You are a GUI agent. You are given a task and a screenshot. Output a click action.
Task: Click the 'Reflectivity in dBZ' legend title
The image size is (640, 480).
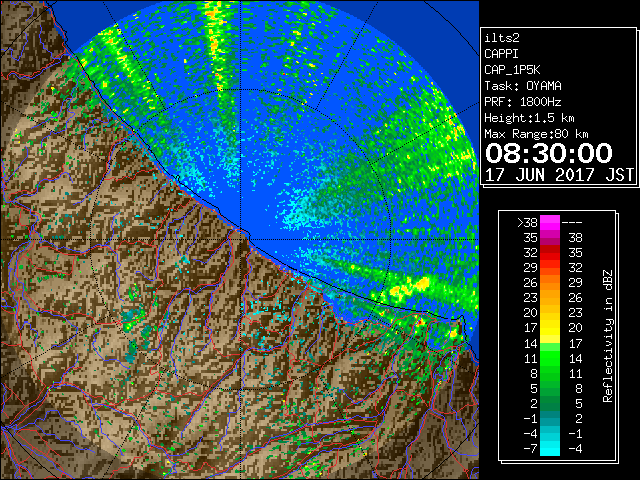[608, 336]
